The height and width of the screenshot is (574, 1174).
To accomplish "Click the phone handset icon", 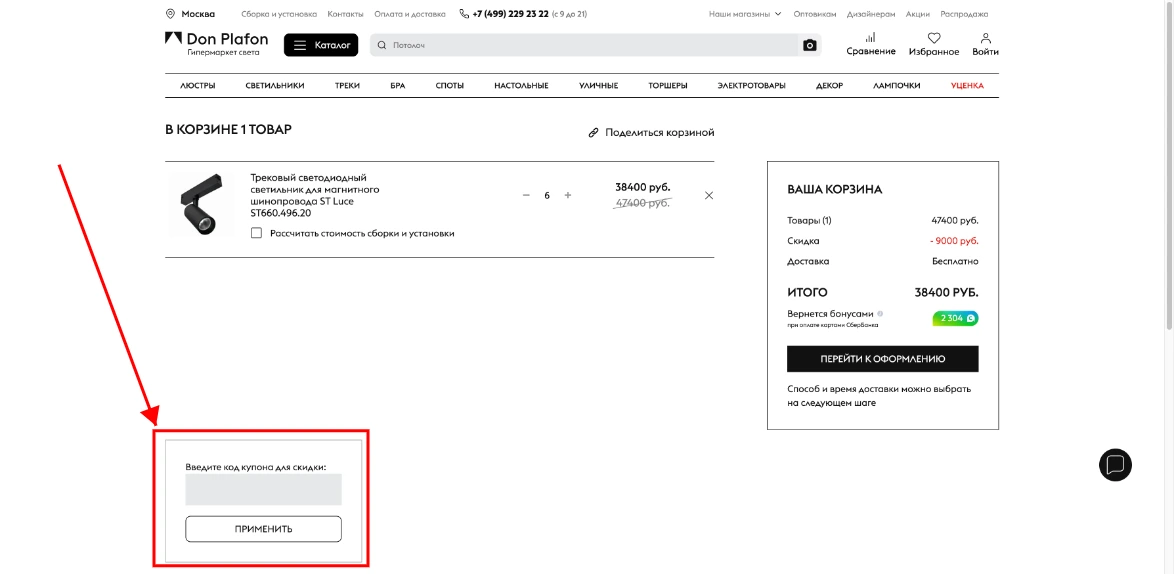I will (x=464, y=13).
